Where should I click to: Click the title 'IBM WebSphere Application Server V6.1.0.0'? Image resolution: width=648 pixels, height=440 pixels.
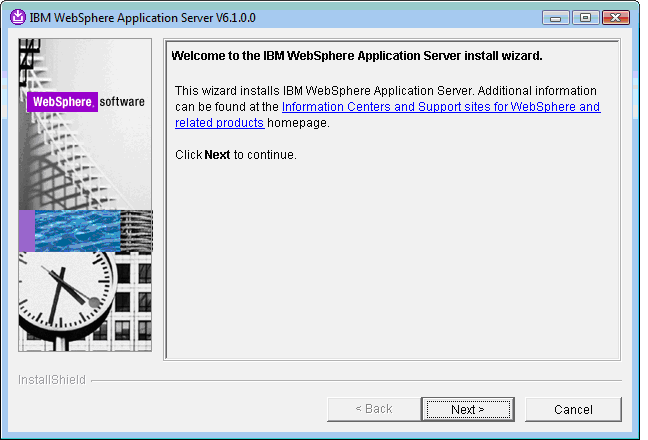point(143,18)
